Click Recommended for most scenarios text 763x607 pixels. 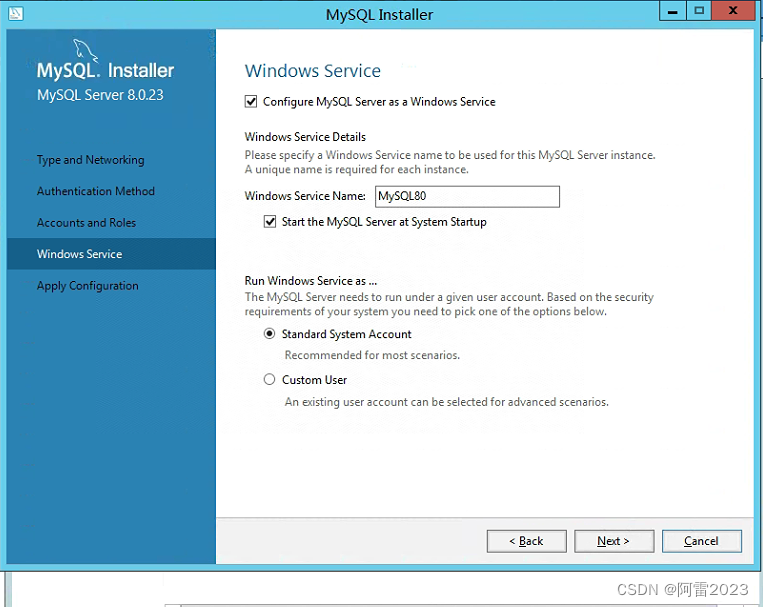coord(372,355)
